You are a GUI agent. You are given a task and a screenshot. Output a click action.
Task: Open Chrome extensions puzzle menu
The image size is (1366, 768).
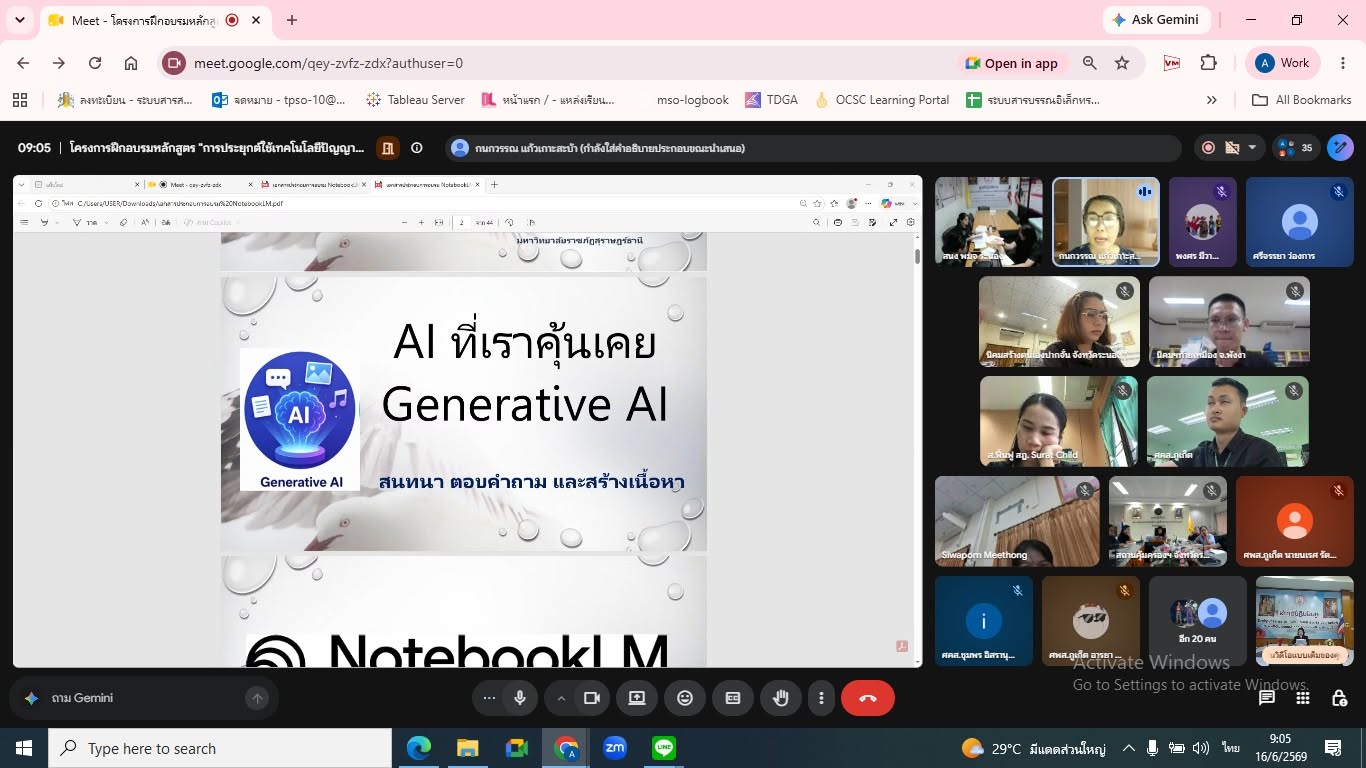point(1209,63)
